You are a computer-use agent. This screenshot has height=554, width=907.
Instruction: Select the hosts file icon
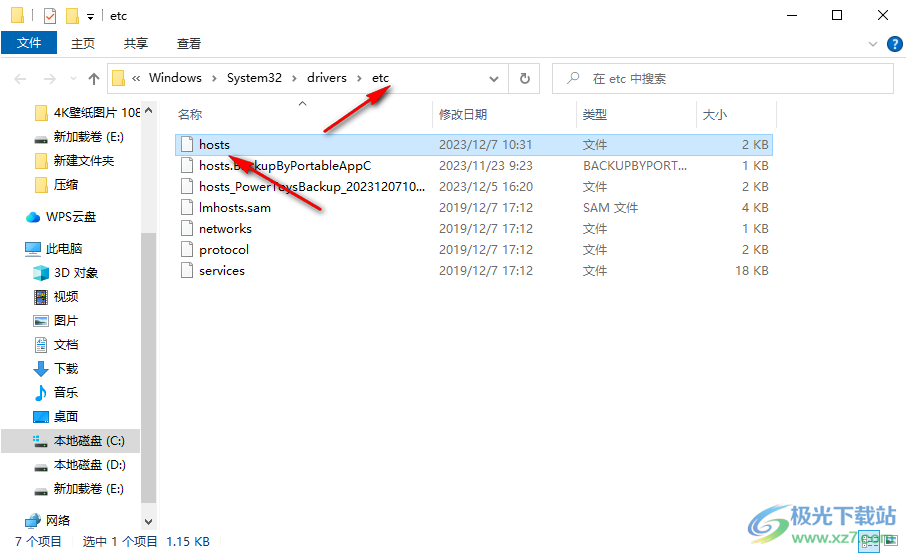186,145
